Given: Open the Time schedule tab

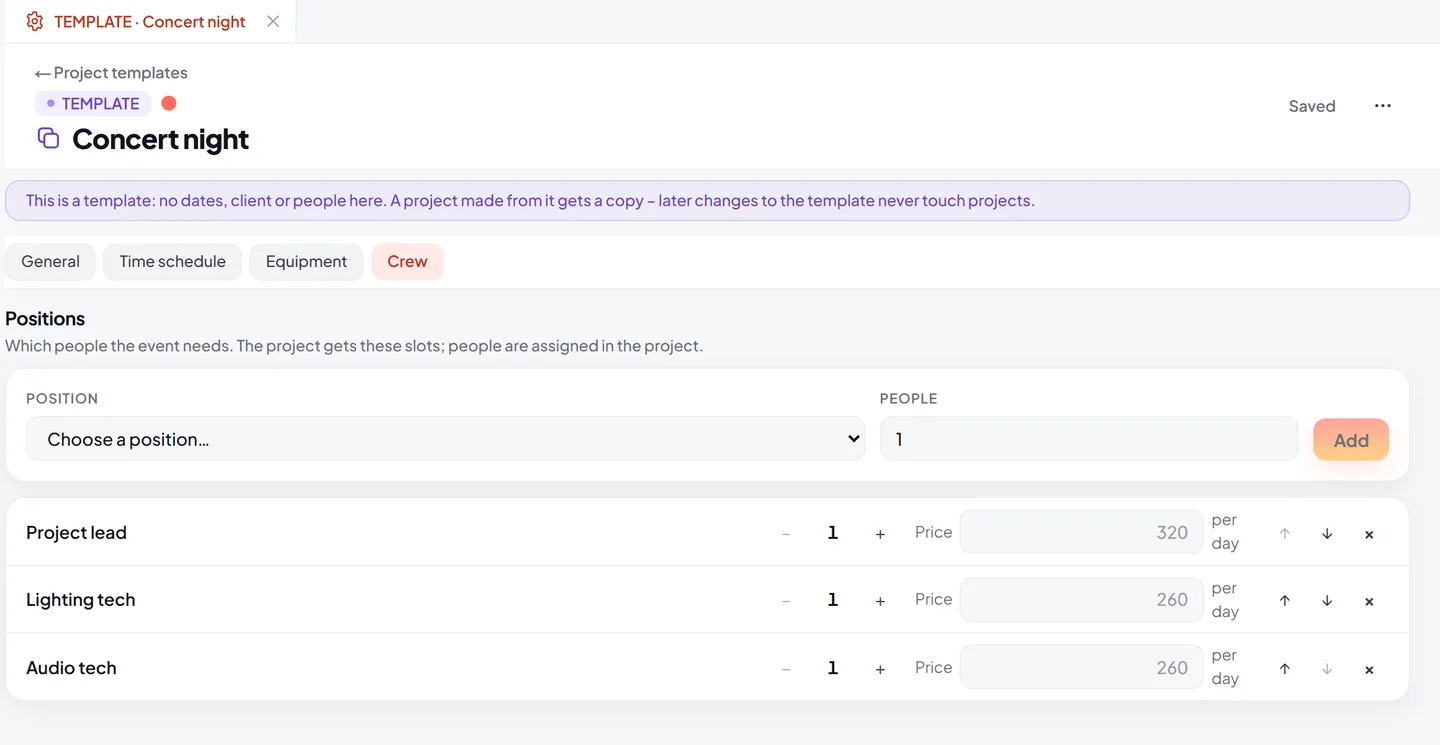Looking at the screenshot, I should click(x=172, y=262).
